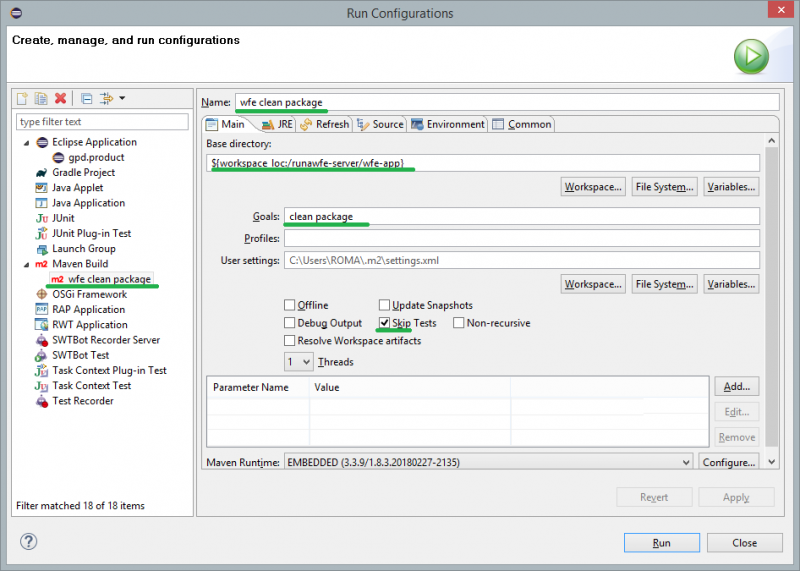Click the Parameter Name column header
The height and width of the screenshot is (571, 800).
pyautogui.click(x=258, y=387)
